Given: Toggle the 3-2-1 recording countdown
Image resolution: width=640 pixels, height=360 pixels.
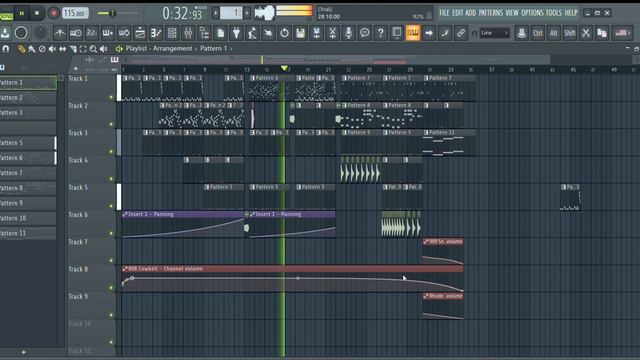Looking at the screenshot, I should pyautogui.click(x=92, y=33).
